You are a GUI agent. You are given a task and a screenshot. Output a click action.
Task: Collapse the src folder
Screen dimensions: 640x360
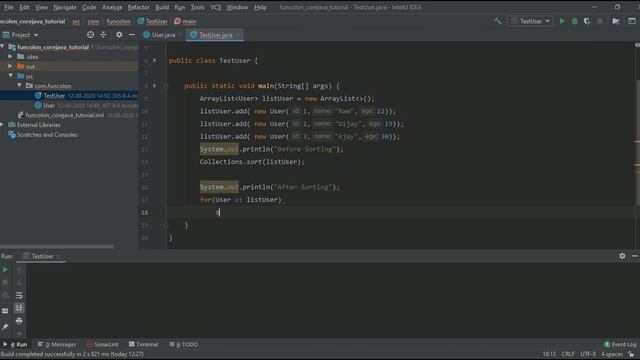(10, 76)
